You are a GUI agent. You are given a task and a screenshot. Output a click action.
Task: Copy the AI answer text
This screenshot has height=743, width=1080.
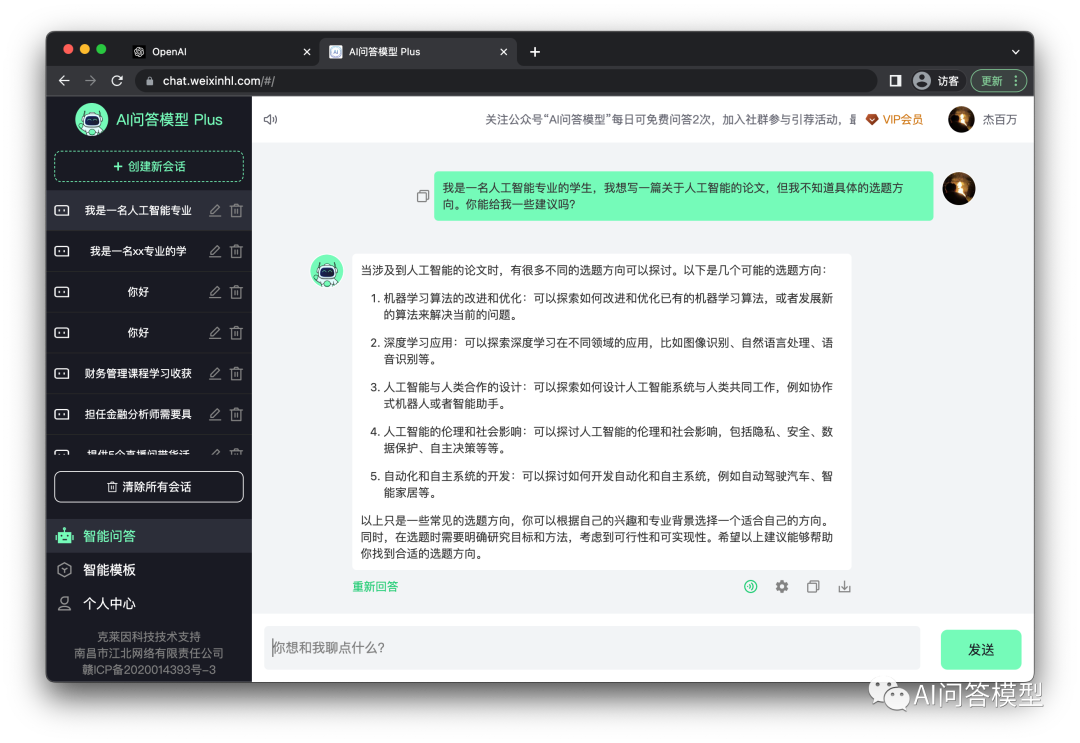coord(813,586)
